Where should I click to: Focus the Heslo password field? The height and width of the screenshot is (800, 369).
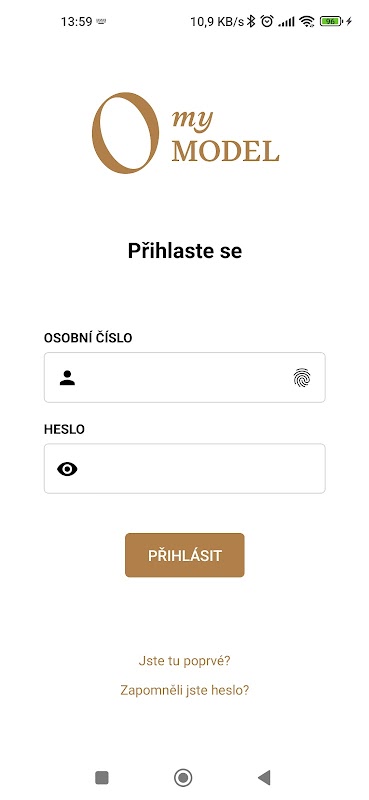pyautogui.click(x=185, y=468)
